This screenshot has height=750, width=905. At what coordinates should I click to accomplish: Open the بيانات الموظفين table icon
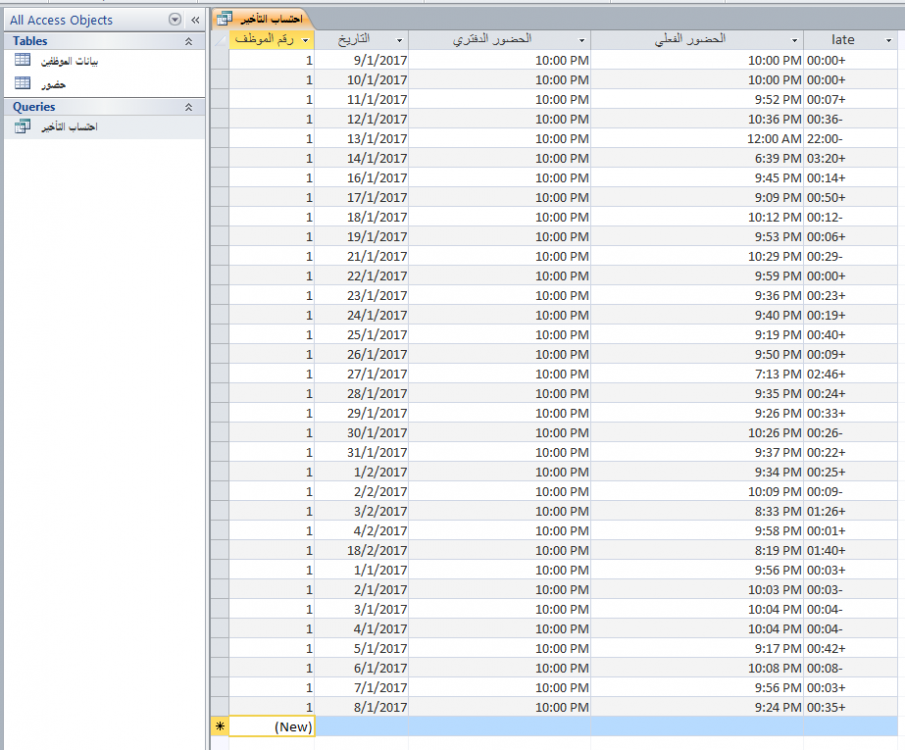[x=23, y=59]
